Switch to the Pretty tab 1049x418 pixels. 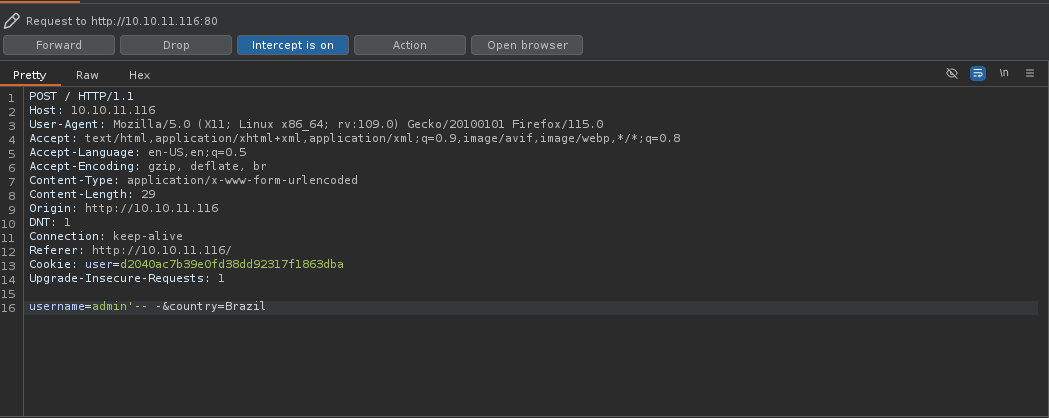(30, 75)
